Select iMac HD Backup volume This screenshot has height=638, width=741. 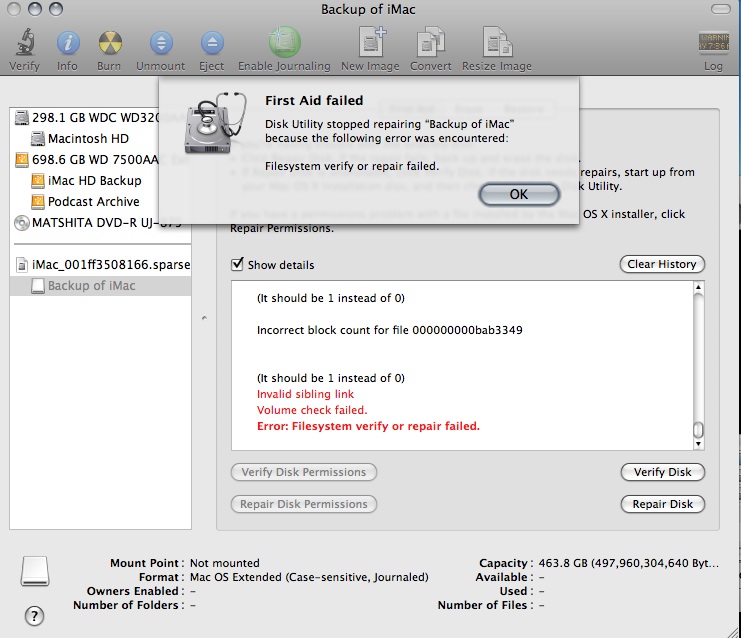94,181
